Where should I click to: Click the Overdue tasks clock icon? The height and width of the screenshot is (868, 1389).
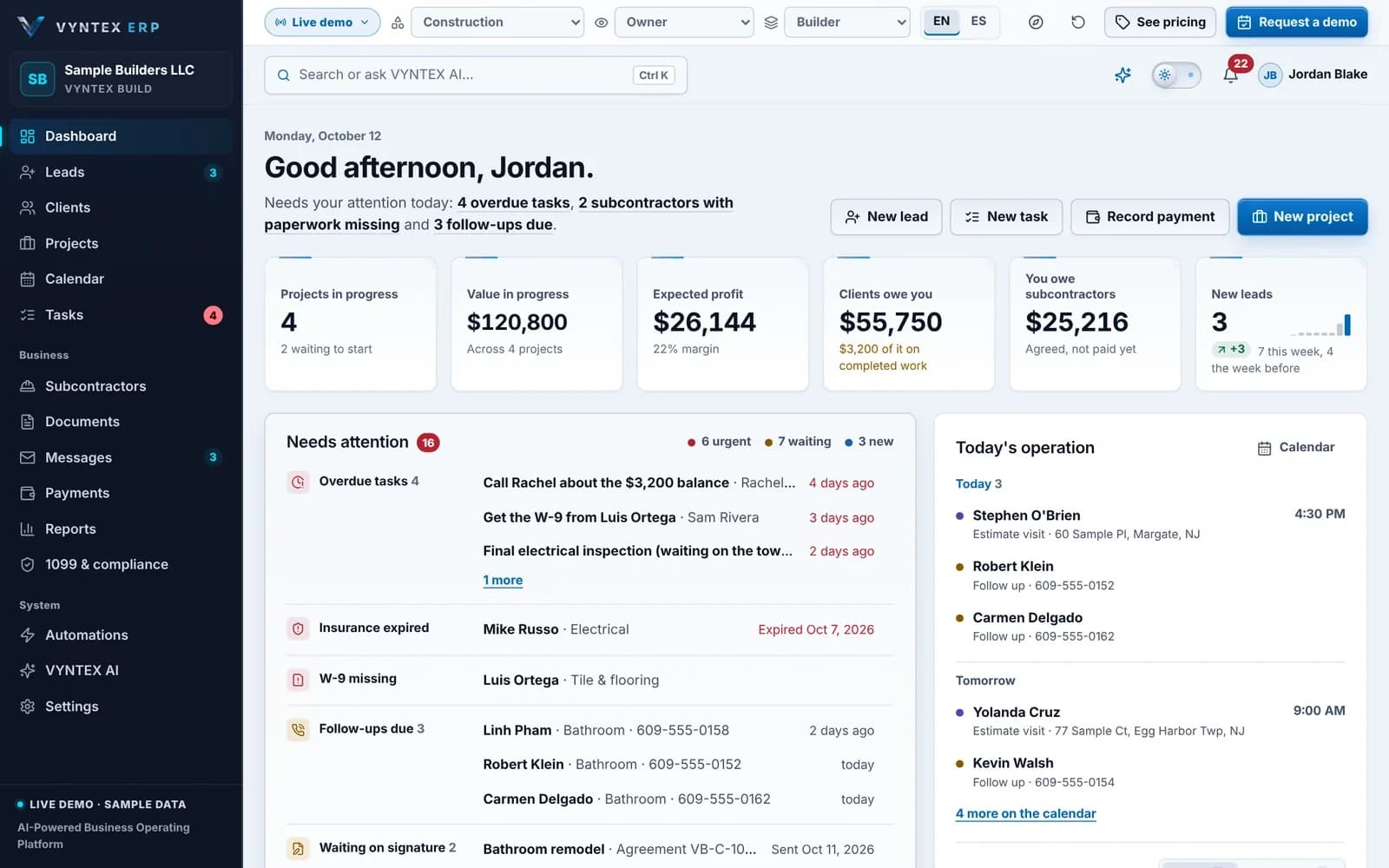coord(298,482)
